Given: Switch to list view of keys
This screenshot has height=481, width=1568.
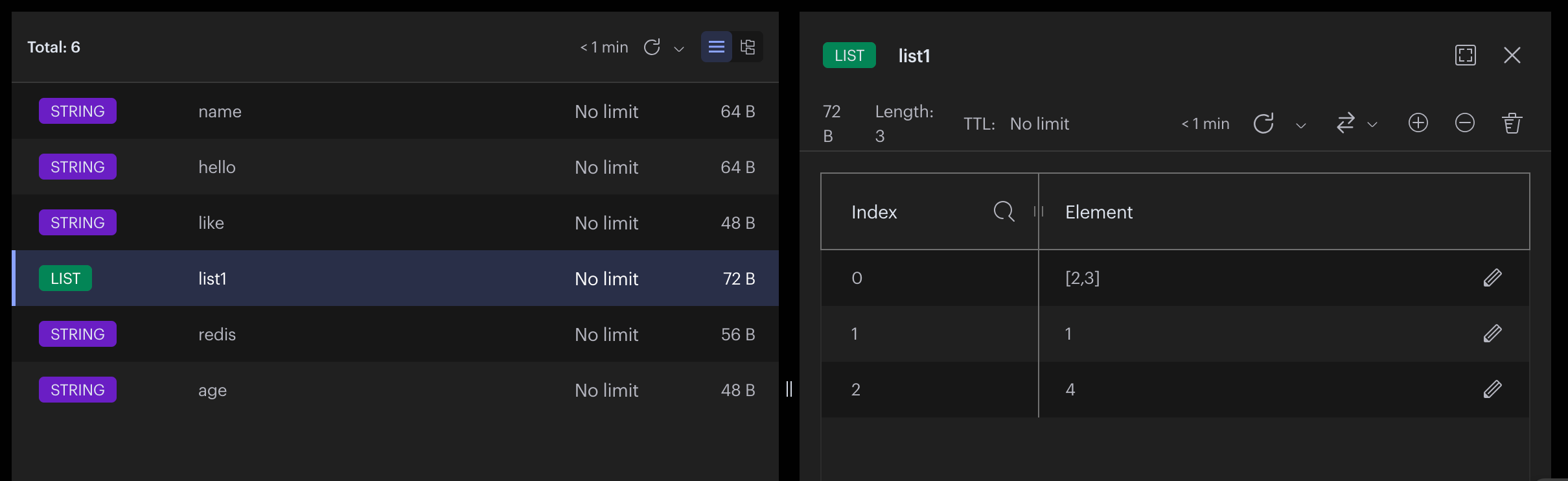Looking at the screenshot, I should [x=717, y=47].
